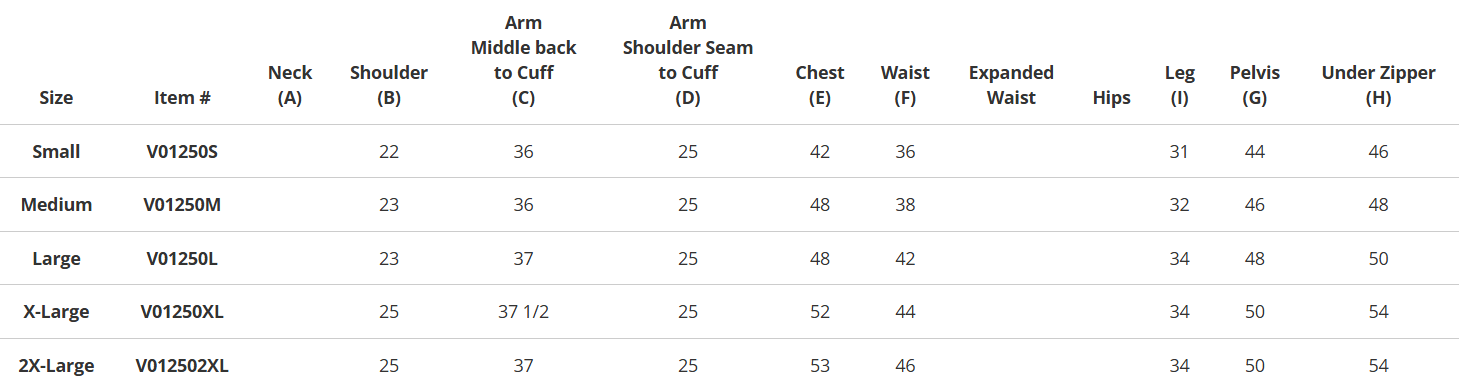1467x387 pixels.
Task: Select item number V01250M
Action: [182, 205]
